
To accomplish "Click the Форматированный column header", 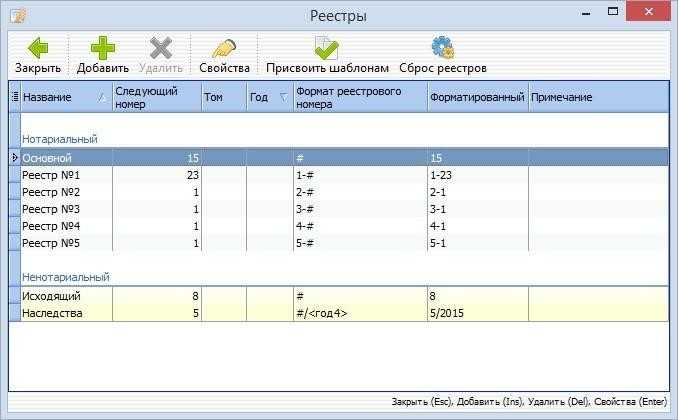I will [478, 97].
